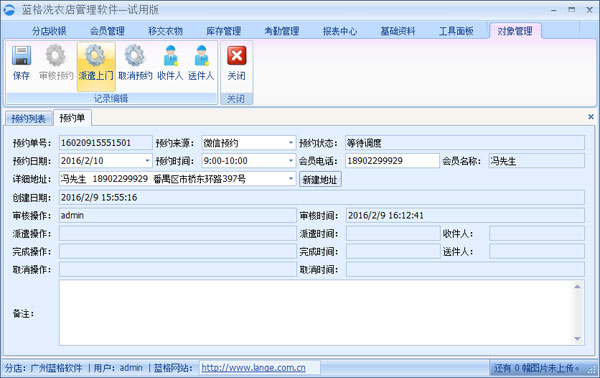The height and width of the screenshot is (378, 600).
Task: Click the 保存 save disk icon
Action: coord(21,56)
